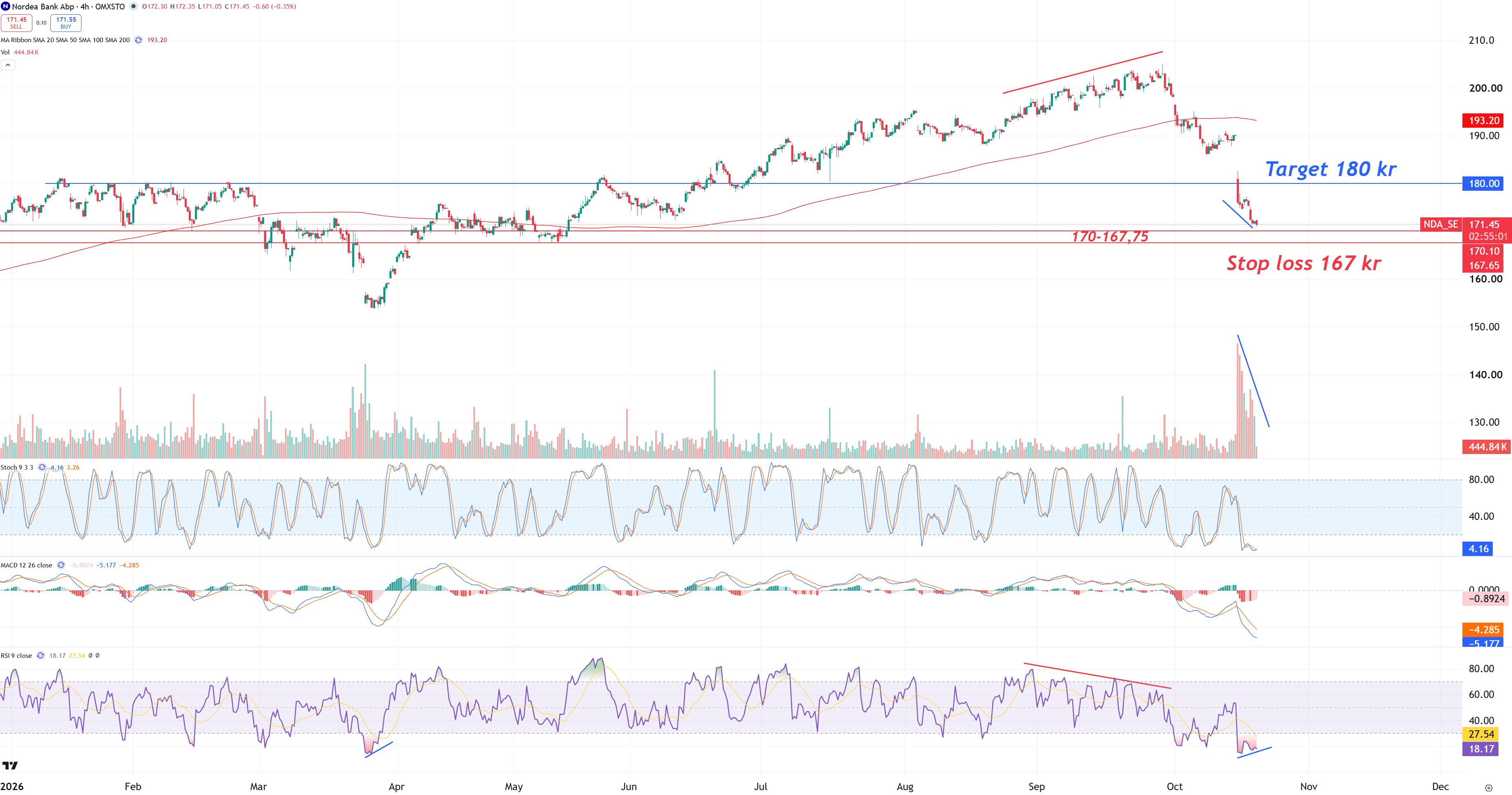1512x795 pixels.
Task: Click the Nordea Bank Abp symbol title
Action: [x=43, y=7]
